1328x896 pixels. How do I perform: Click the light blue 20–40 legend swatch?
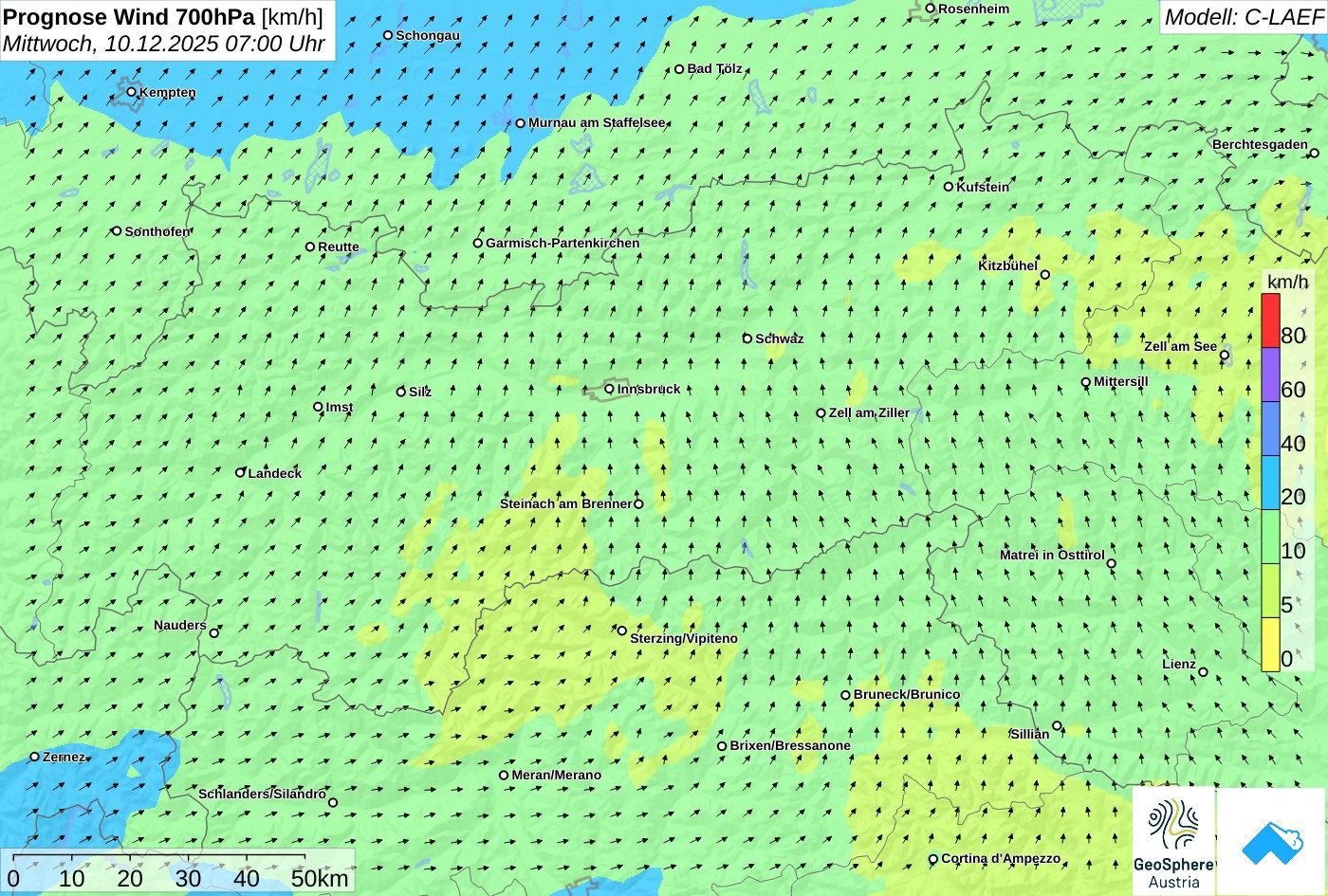tap(1270, 483)
